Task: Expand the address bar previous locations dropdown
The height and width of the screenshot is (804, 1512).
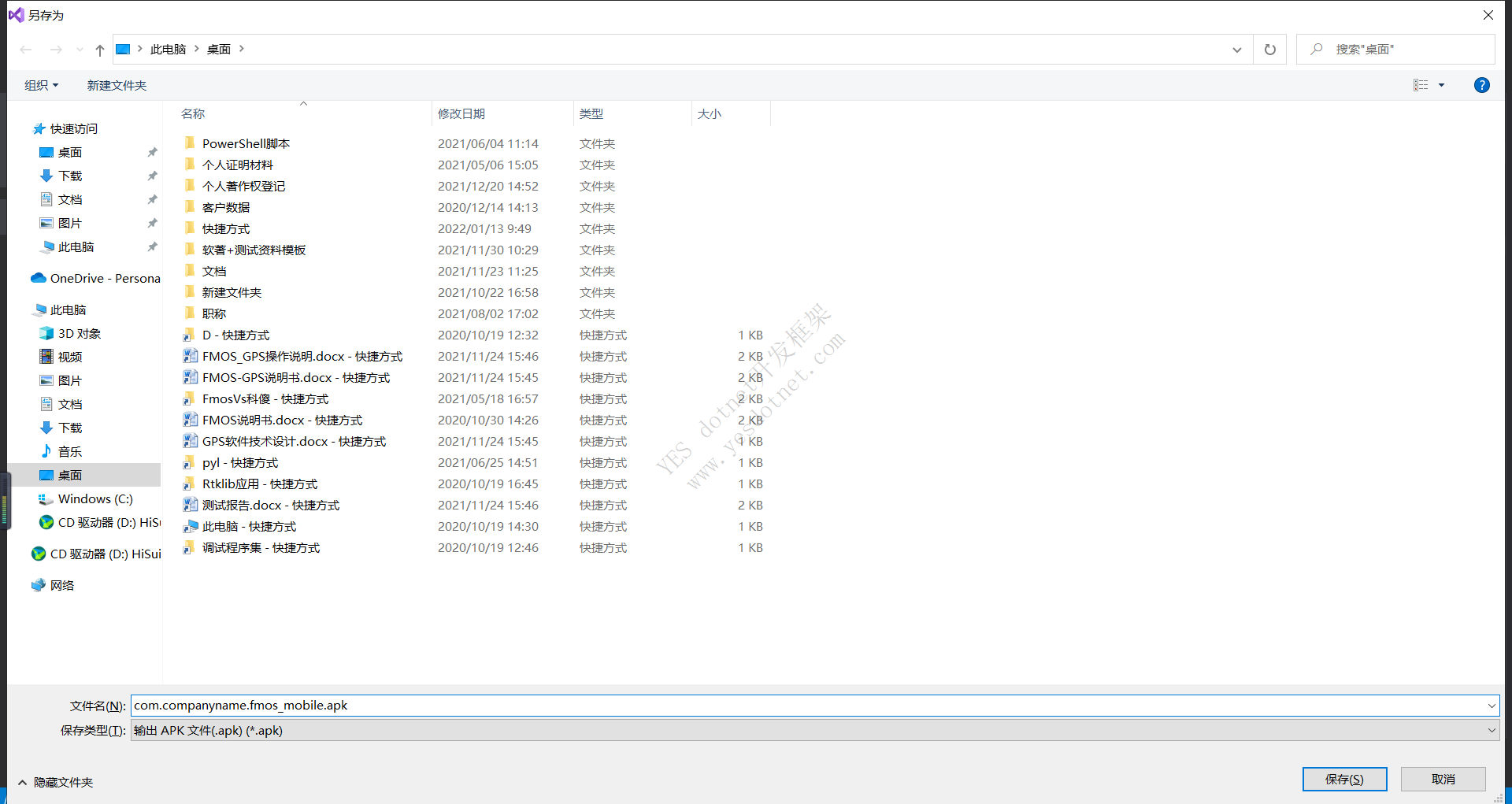Action: [1236, 50]
